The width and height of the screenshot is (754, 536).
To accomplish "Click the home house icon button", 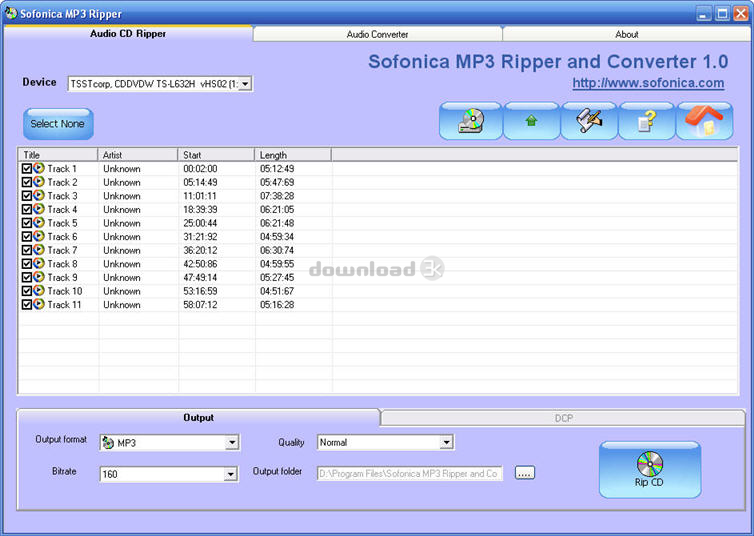I will pos(704,121).
